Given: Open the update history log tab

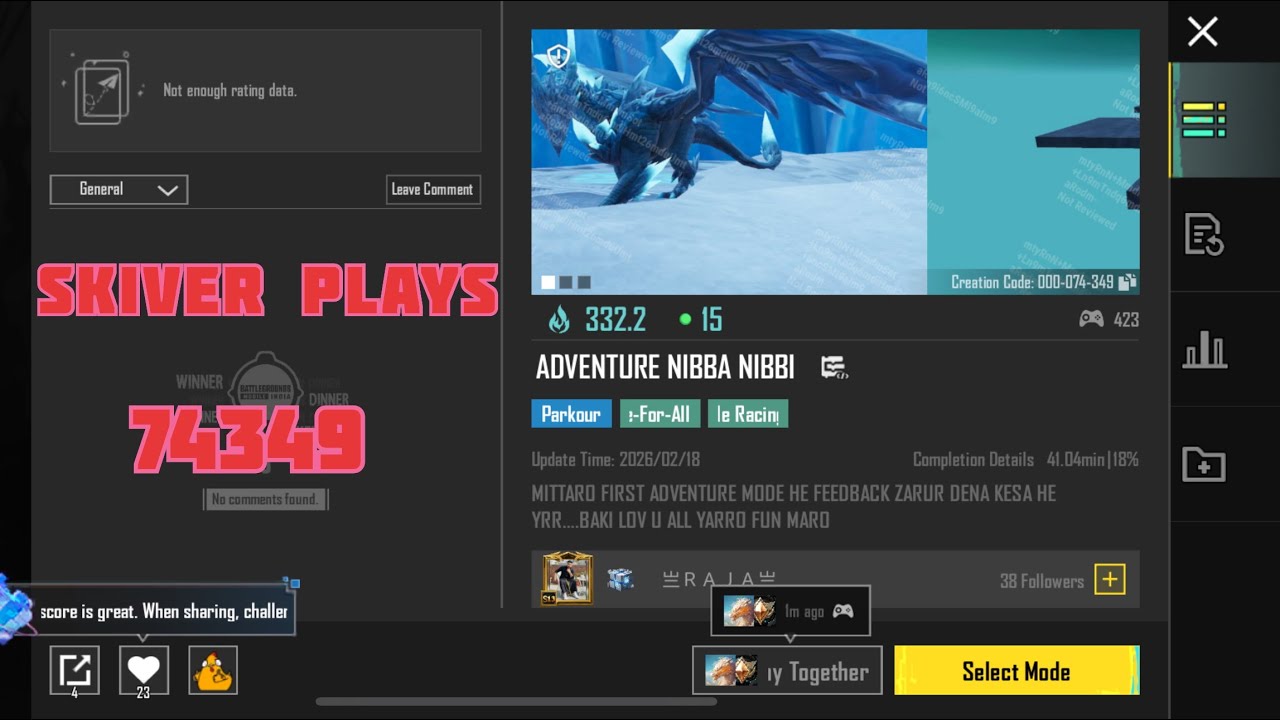Looking at the screenshot, I should click(x=1204, y=235).
